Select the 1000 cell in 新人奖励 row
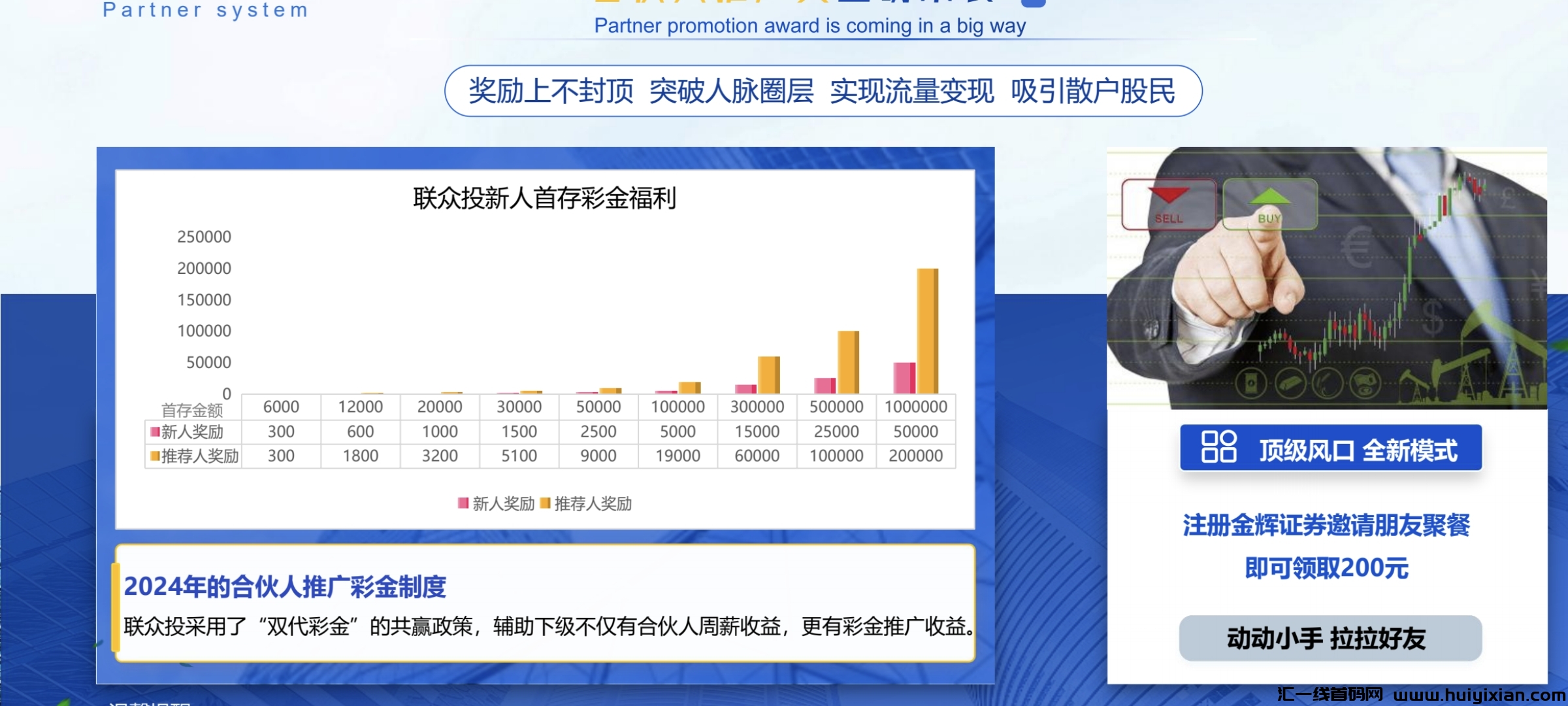The height and width of the screenshot is (706, 1568). click(x=440, y=431)
